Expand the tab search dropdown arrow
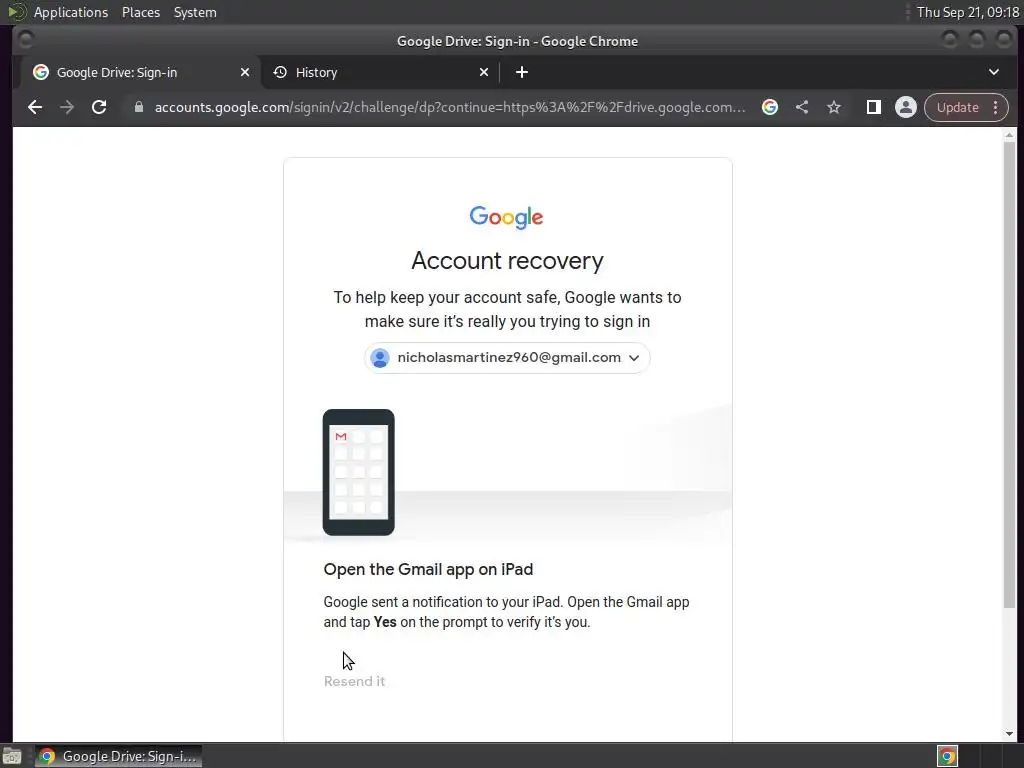This screenshot has height=768, width=1024. coord(994,72)
